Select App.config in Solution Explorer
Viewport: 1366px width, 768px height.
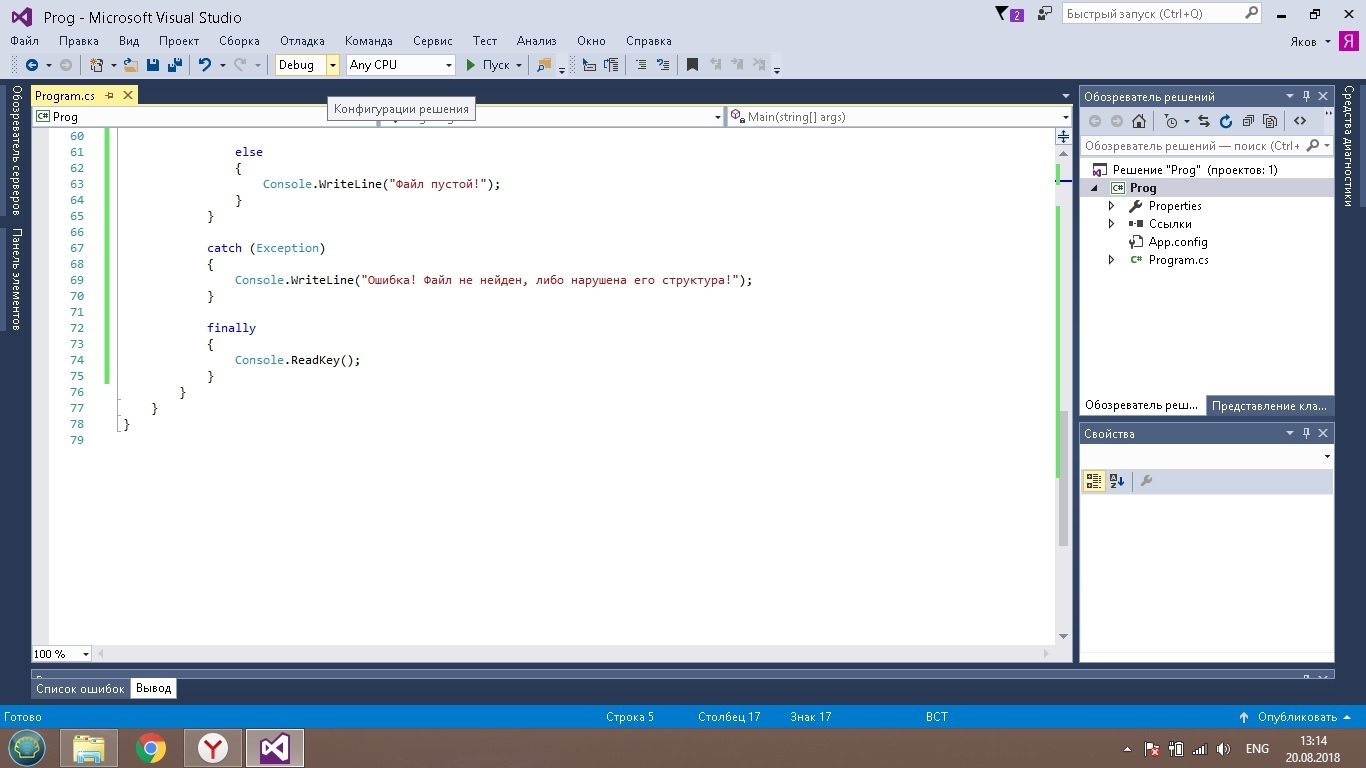coord(1178,242)
